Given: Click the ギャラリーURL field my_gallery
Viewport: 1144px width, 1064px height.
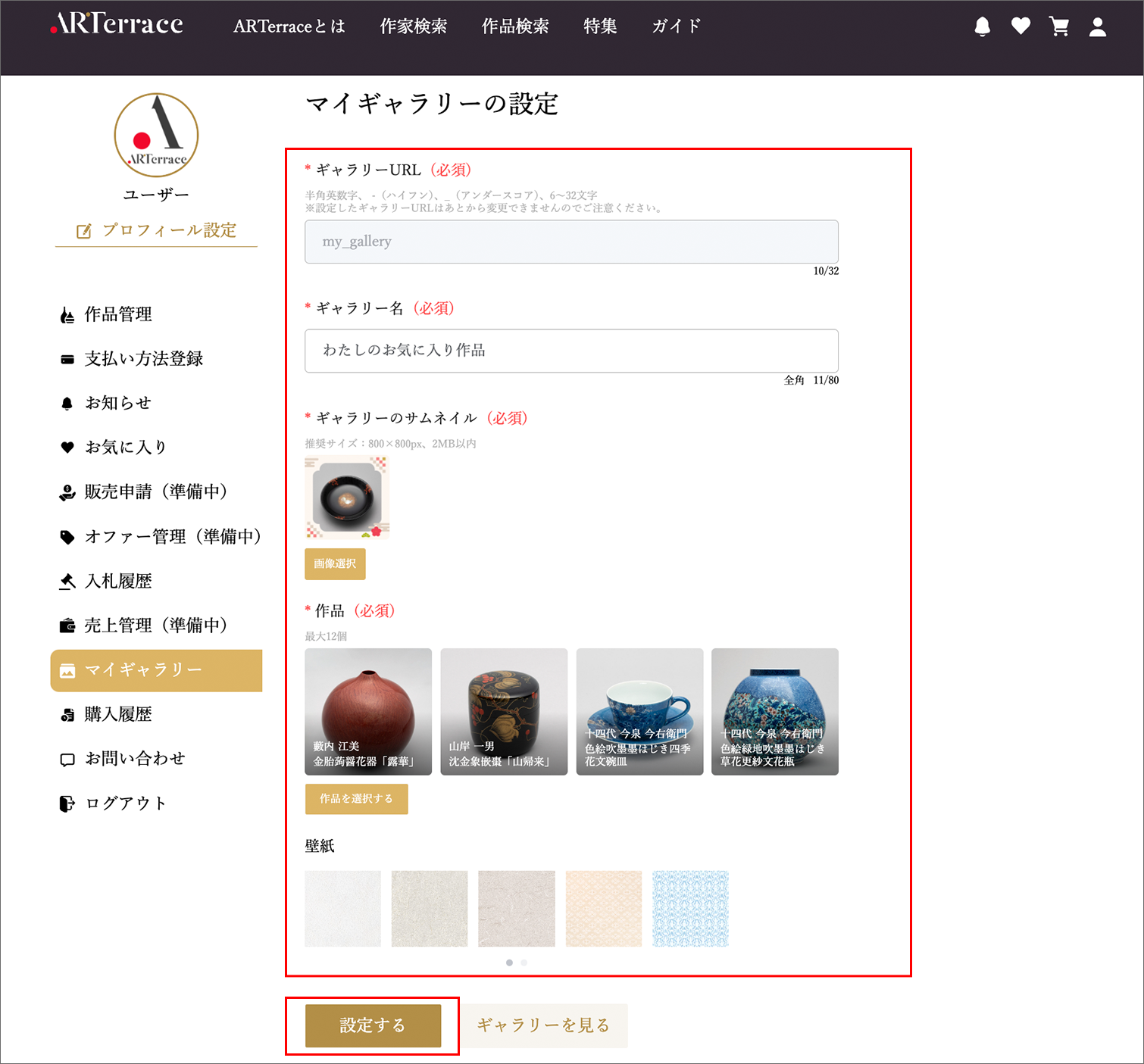Looking at the screenshot, I should 571,242.
